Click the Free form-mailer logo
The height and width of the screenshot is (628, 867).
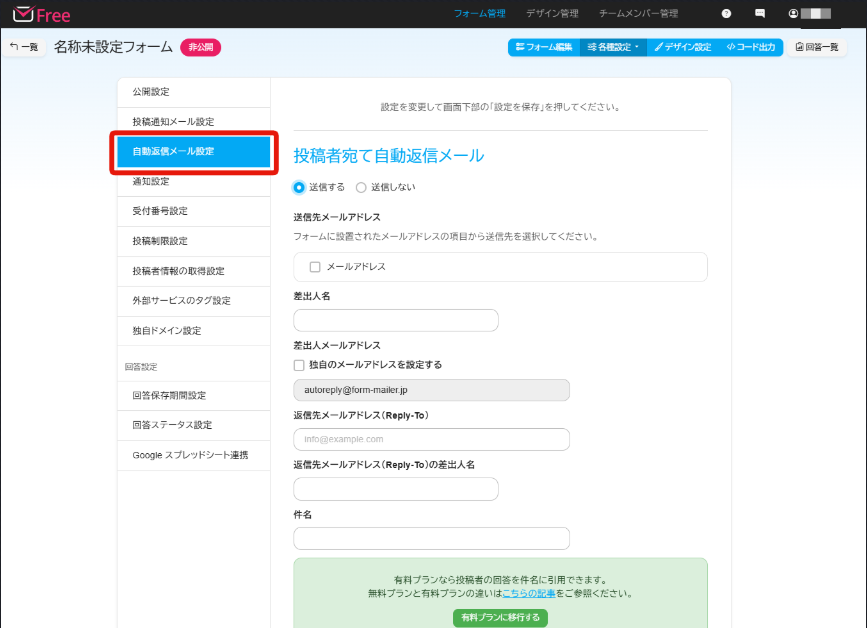coord(41,14)
